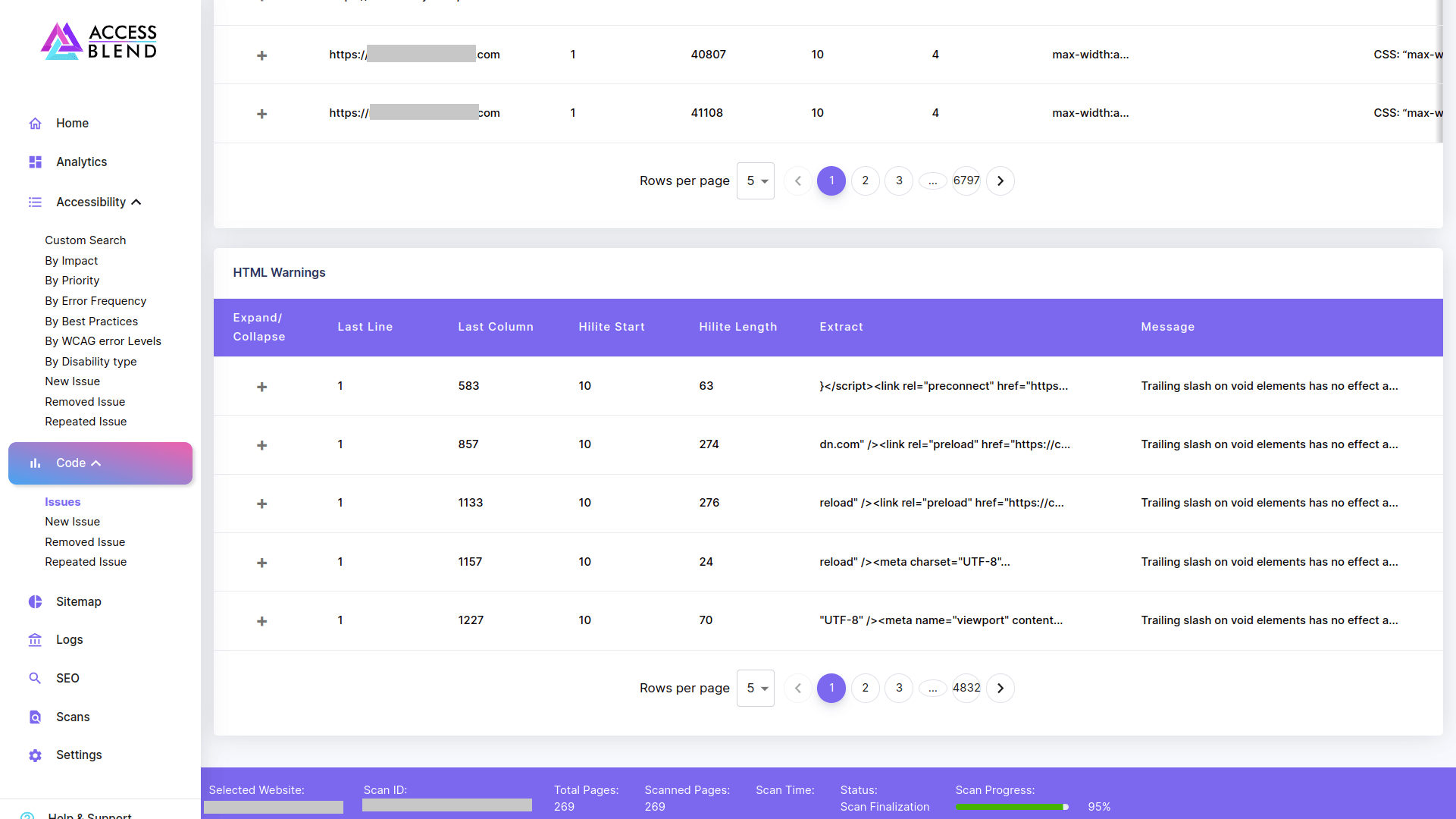Open the Home icon in sidebar
Image resolution: width=1456 pixels, height=819 pixels.
(35, 124)
